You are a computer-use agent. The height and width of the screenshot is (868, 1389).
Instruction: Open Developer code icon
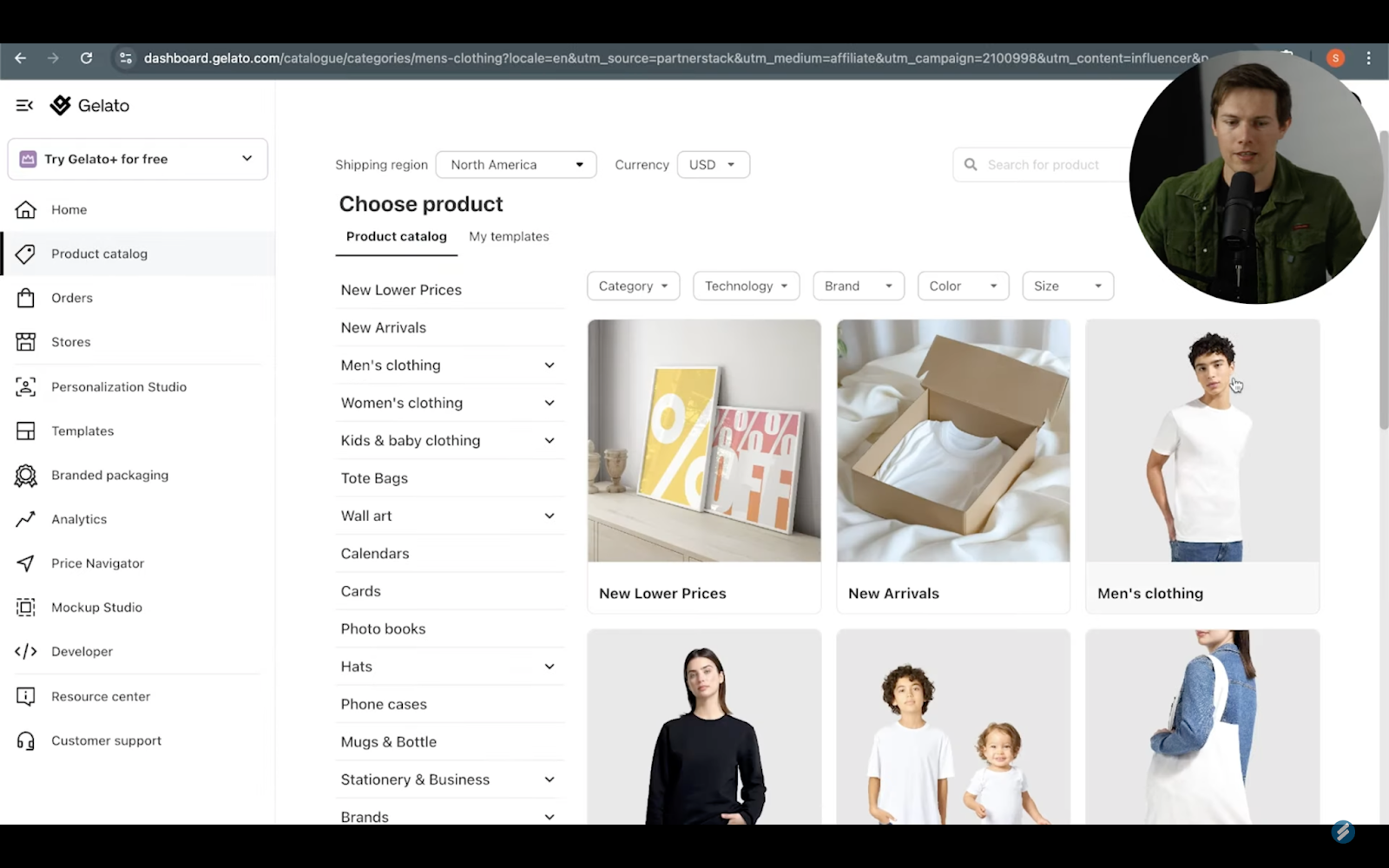pos(26,651)
